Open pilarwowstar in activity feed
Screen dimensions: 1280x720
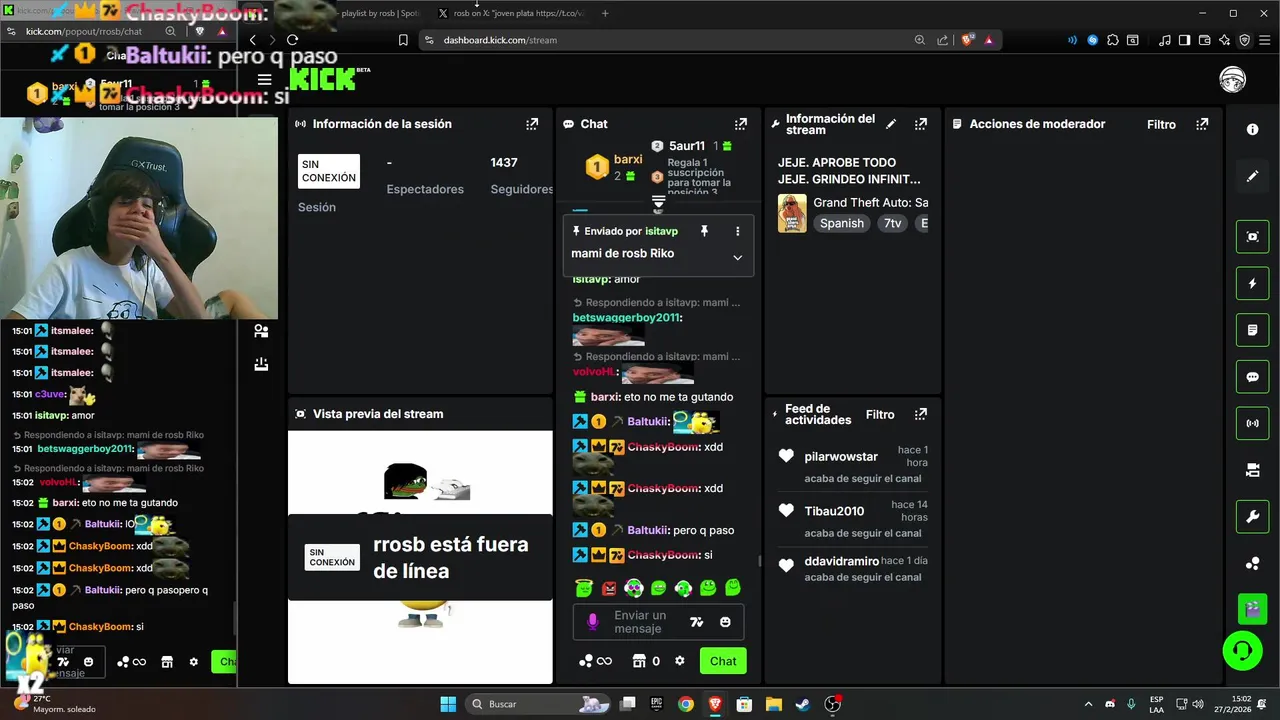point(841,456)
